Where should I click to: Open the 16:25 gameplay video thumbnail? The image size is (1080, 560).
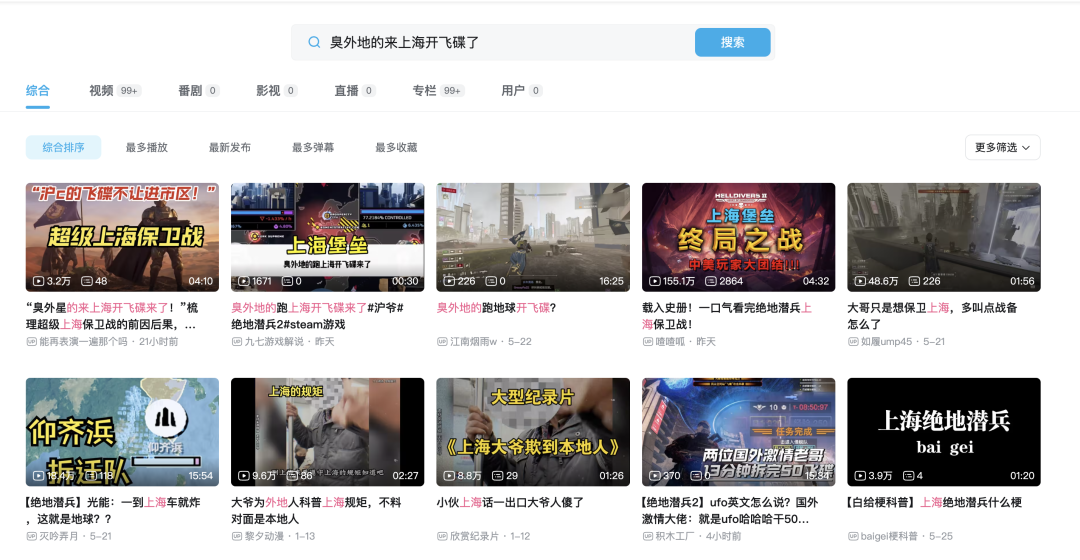533,237
